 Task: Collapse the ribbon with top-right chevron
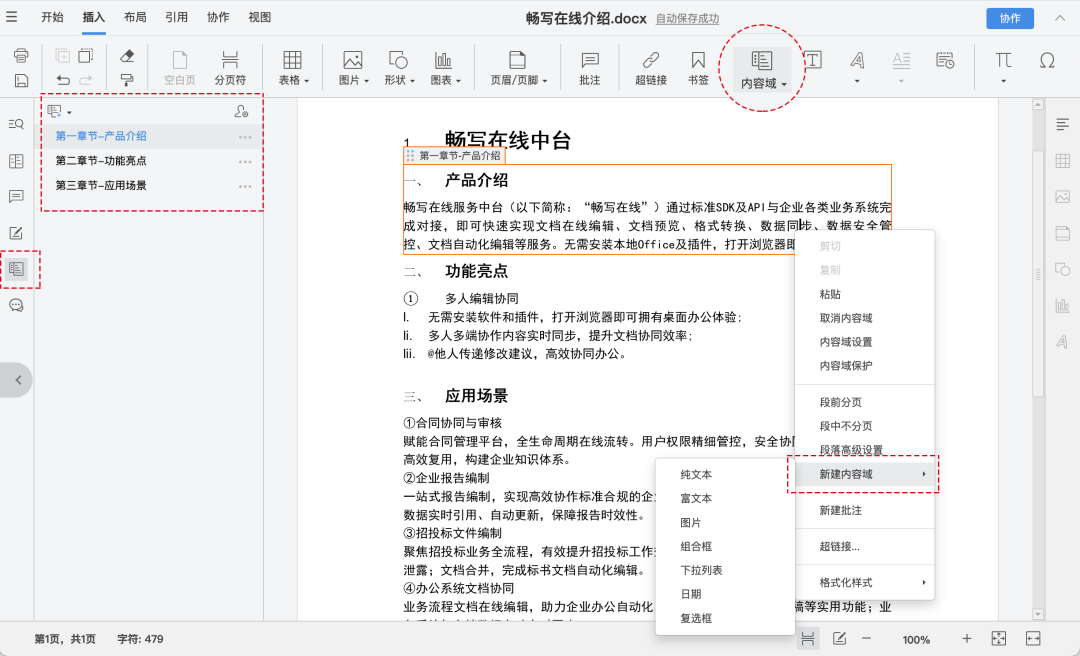click(1060, 18)
